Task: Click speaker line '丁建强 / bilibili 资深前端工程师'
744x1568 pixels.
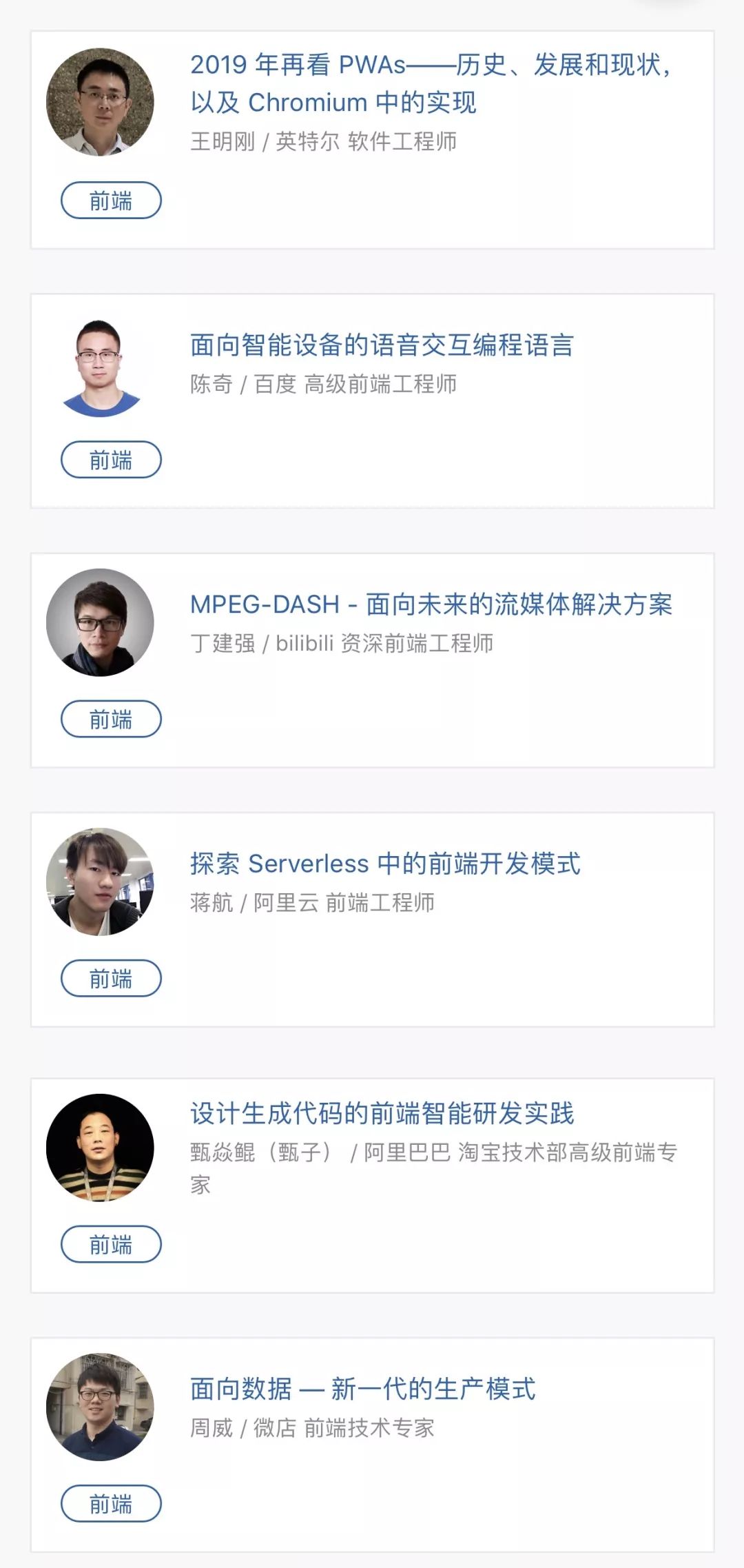Action: pos(341,643)
